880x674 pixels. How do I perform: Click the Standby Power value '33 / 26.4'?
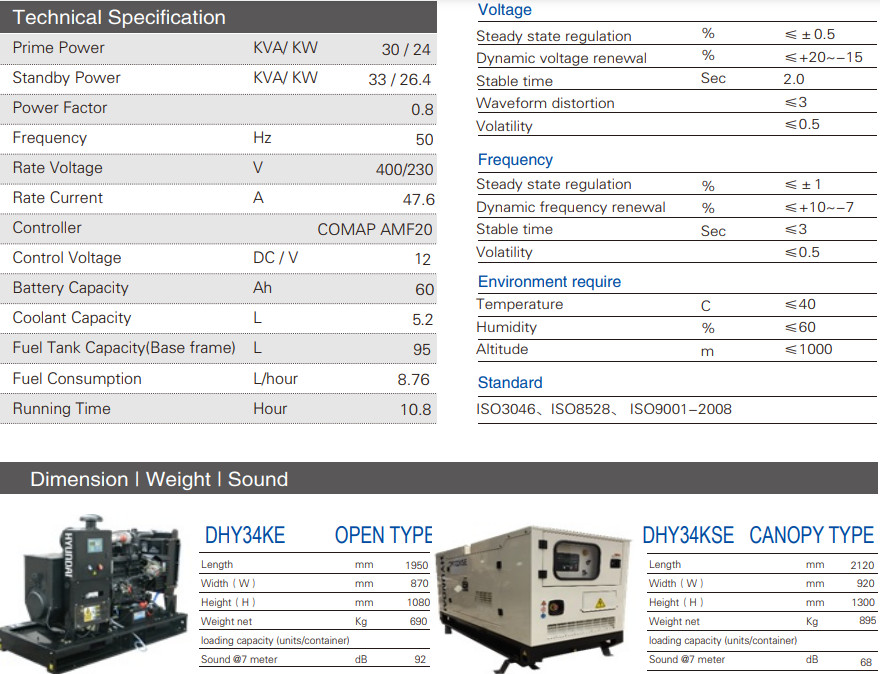[x=400, y=79]
